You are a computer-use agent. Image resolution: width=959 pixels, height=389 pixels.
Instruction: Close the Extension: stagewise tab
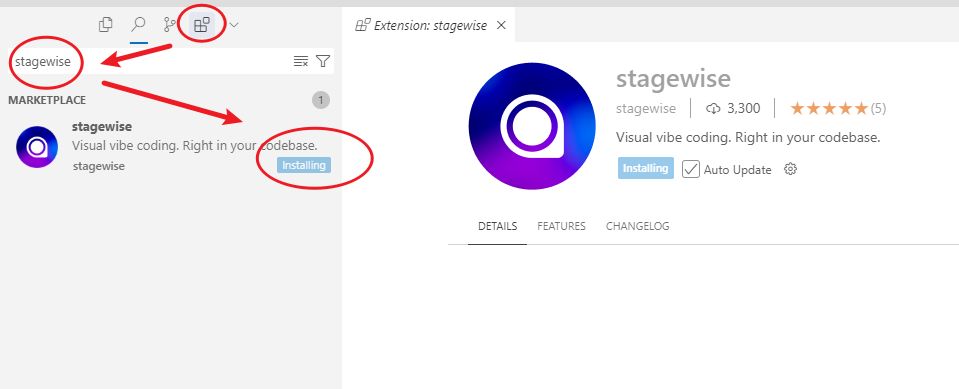click(x=501, y=25)
